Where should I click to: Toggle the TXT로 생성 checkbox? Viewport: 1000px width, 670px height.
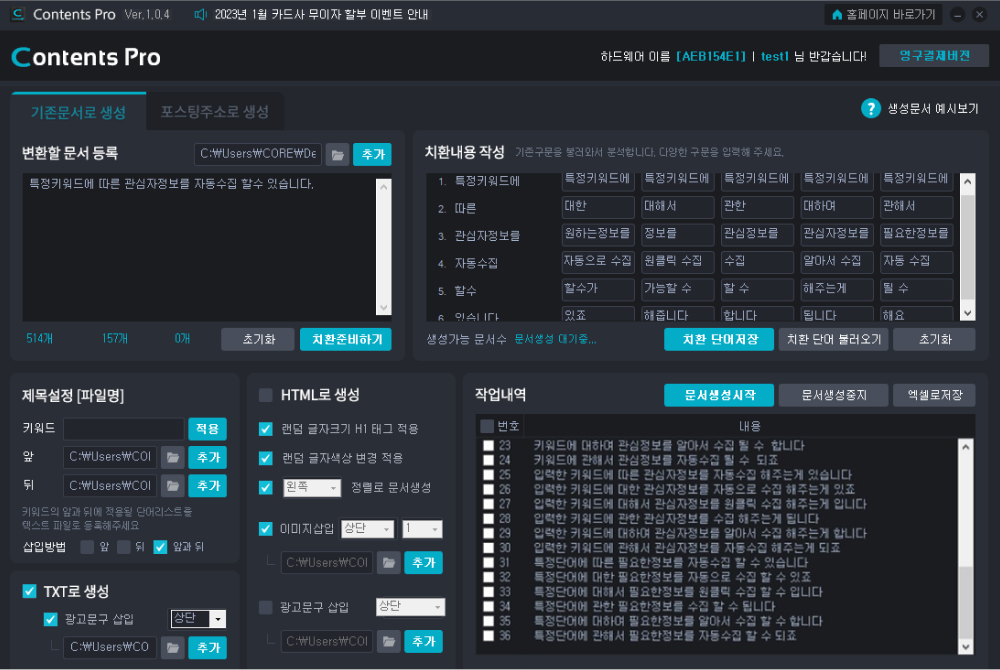[x=29, y=591]
